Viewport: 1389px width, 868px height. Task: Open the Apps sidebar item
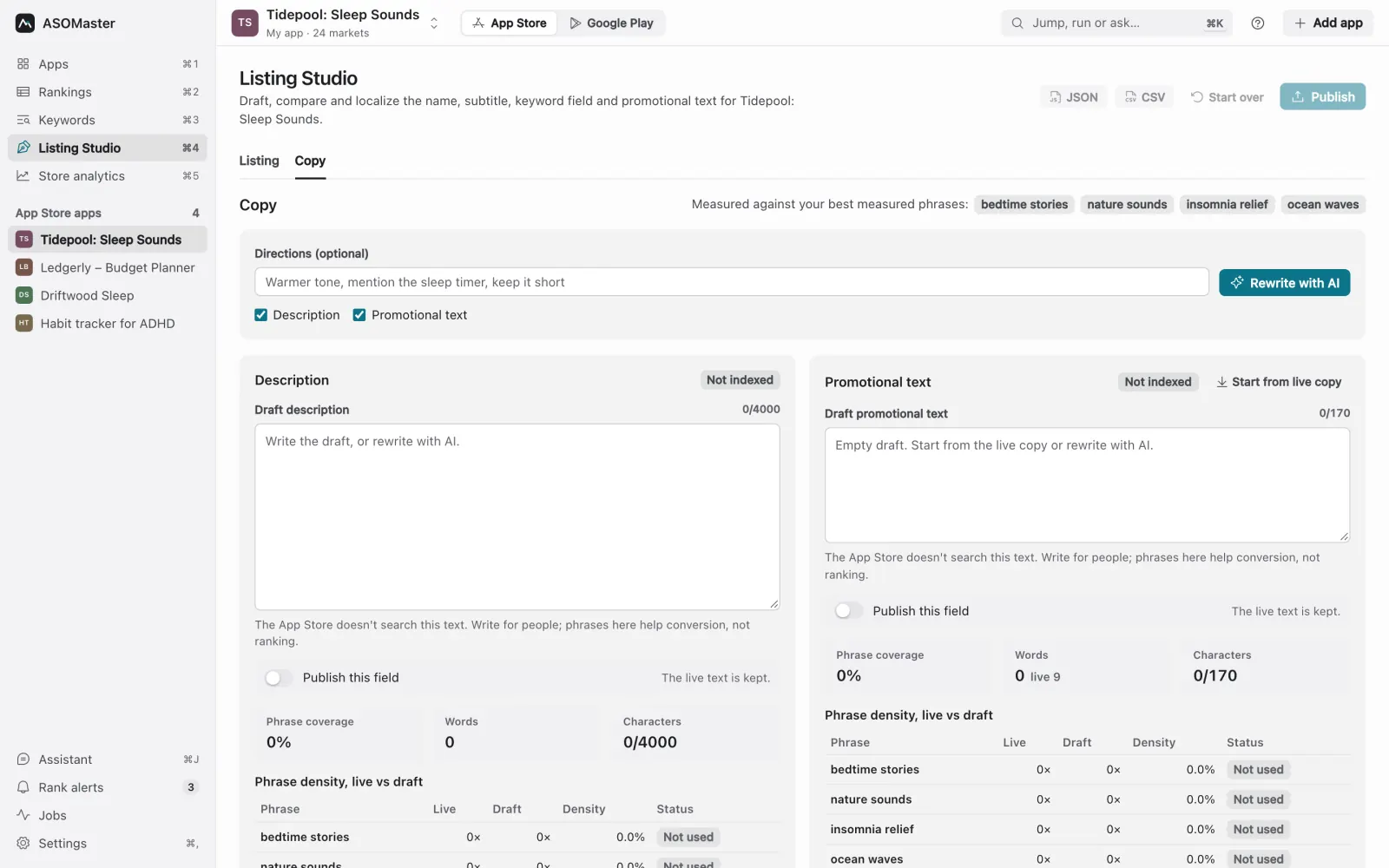108,64
